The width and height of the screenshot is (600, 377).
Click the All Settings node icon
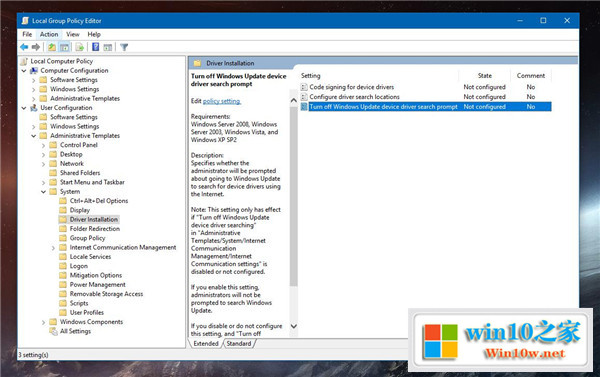[x=54, y=331]
